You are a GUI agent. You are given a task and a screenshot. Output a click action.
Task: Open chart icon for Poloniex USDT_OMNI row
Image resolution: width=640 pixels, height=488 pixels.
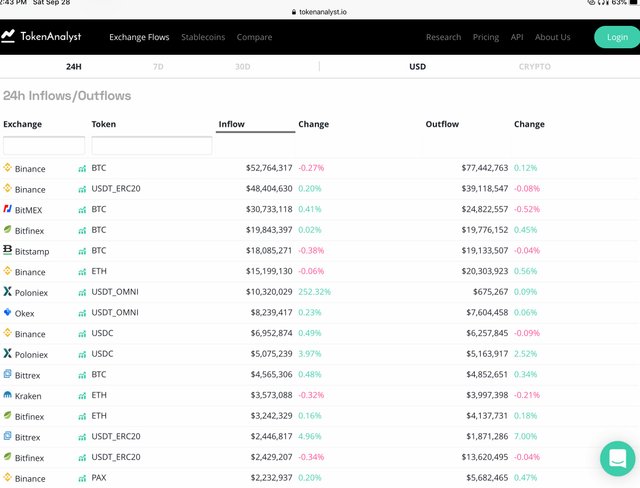click(x=82, y=293)
